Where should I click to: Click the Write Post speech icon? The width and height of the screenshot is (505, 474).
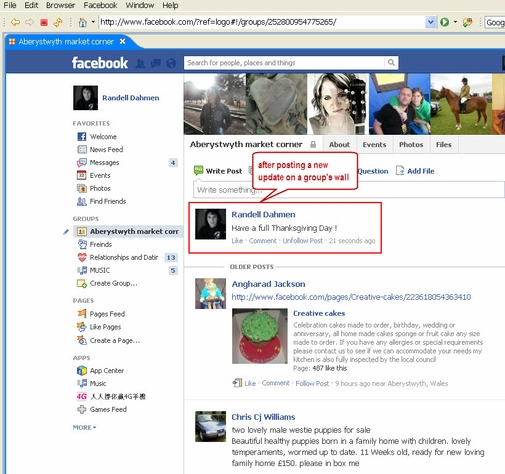coord(198,171)
